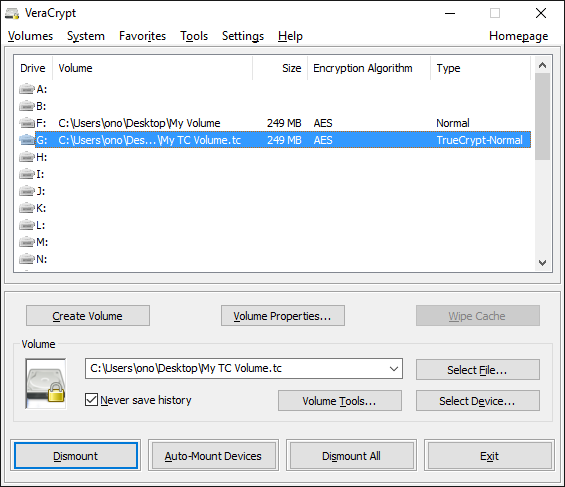Click the Volume Properties button
The height and width of the screenshot is (487, 565).
[282, 316]
